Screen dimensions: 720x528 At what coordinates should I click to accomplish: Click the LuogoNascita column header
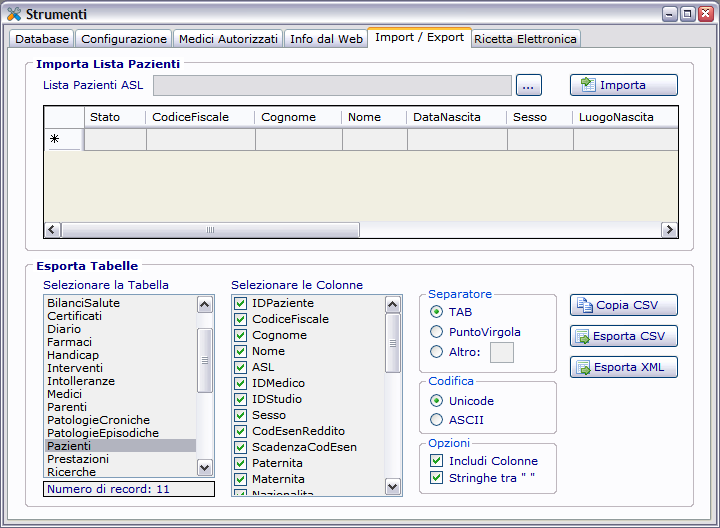[x=625, y=117]
